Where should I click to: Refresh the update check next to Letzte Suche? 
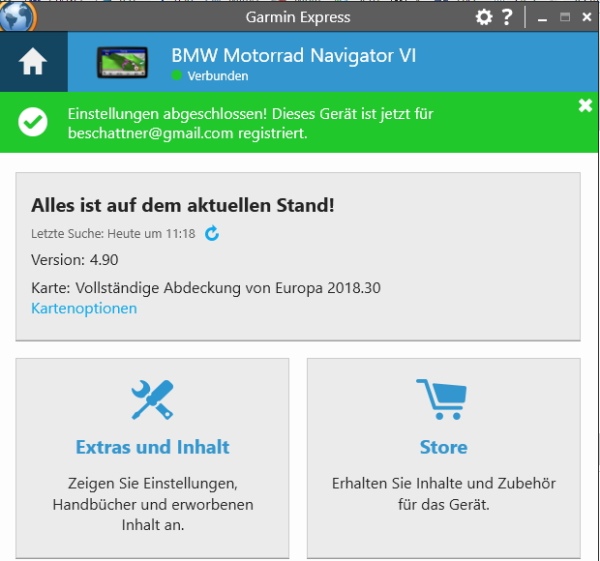point(212,234)
